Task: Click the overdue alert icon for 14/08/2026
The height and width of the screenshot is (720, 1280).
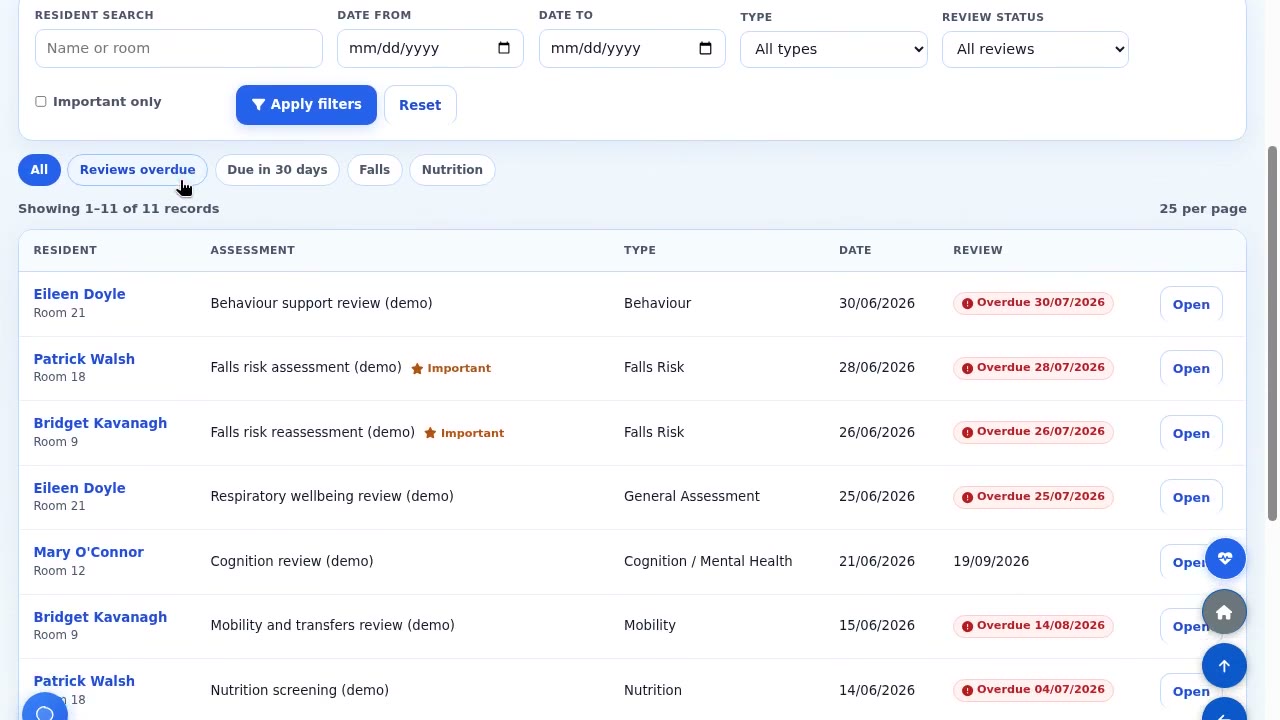Action: pyautogui.click(x=967, y=626)
